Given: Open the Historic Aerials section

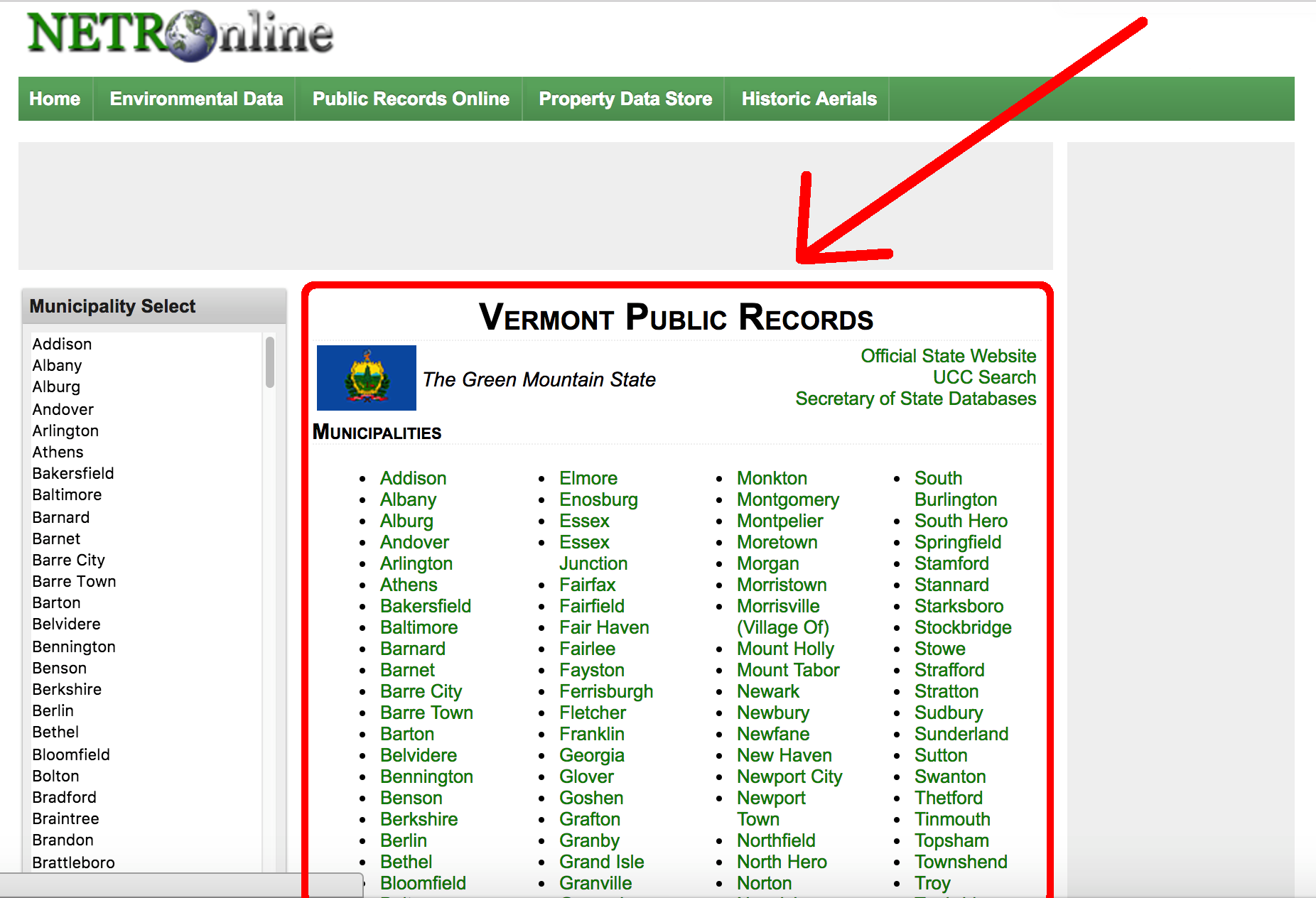Looking at the screenshot, I should tap(808, 99).
